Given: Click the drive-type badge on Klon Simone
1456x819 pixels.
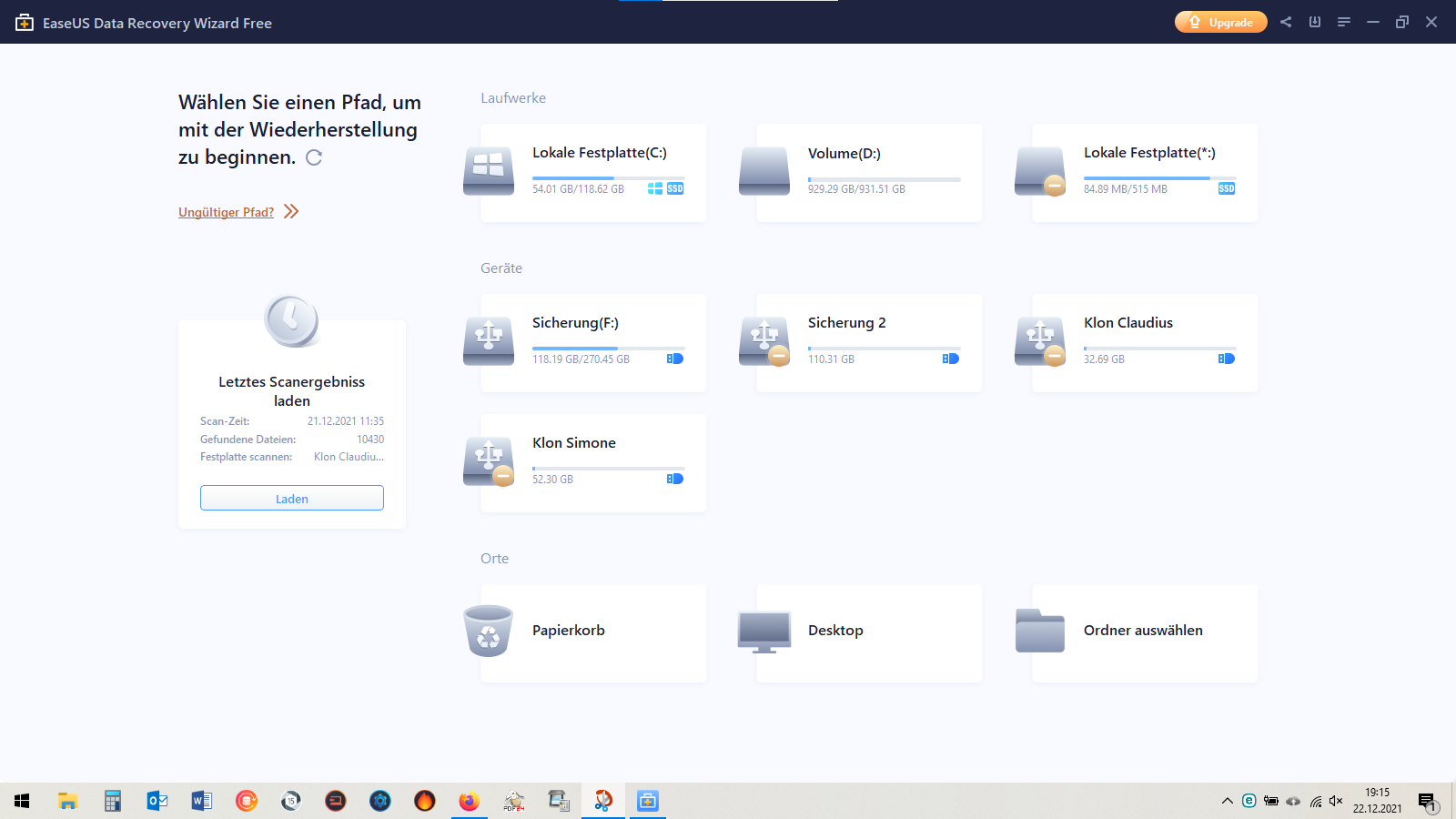Looking at the screenshot, I should 675,479.
